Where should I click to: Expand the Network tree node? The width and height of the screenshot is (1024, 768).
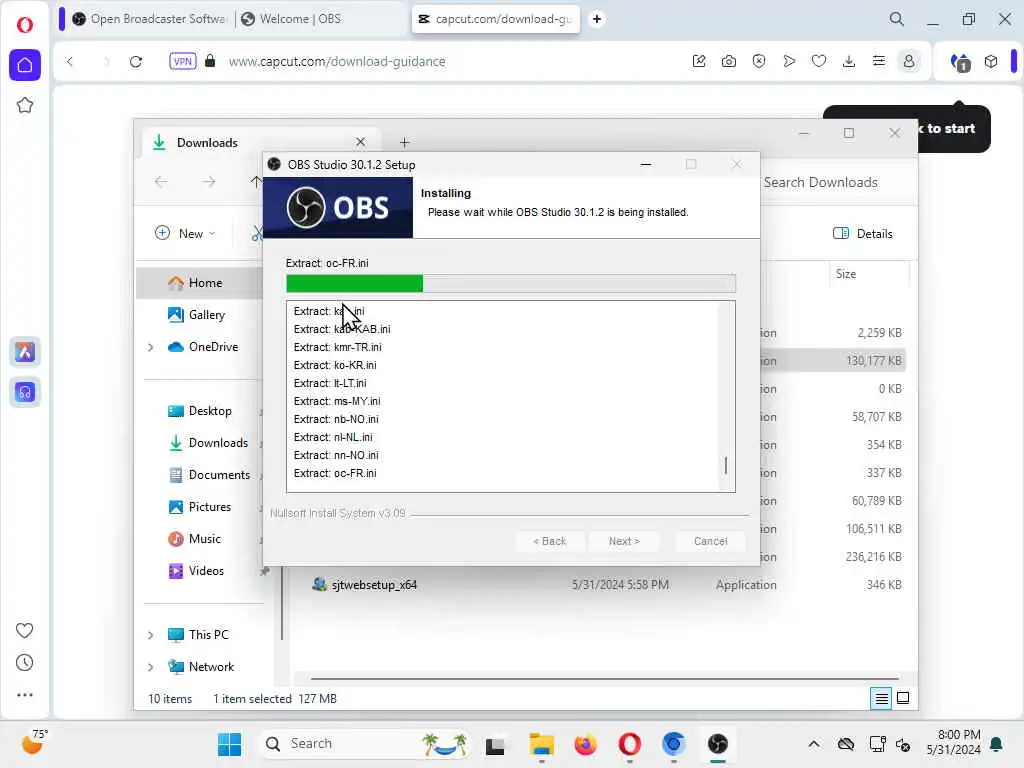(x=150, y=667)
